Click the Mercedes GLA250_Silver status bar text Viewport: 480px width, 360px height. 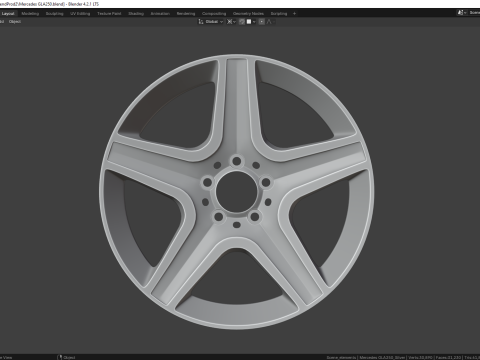pyautogui.click(x=382, y=357)
